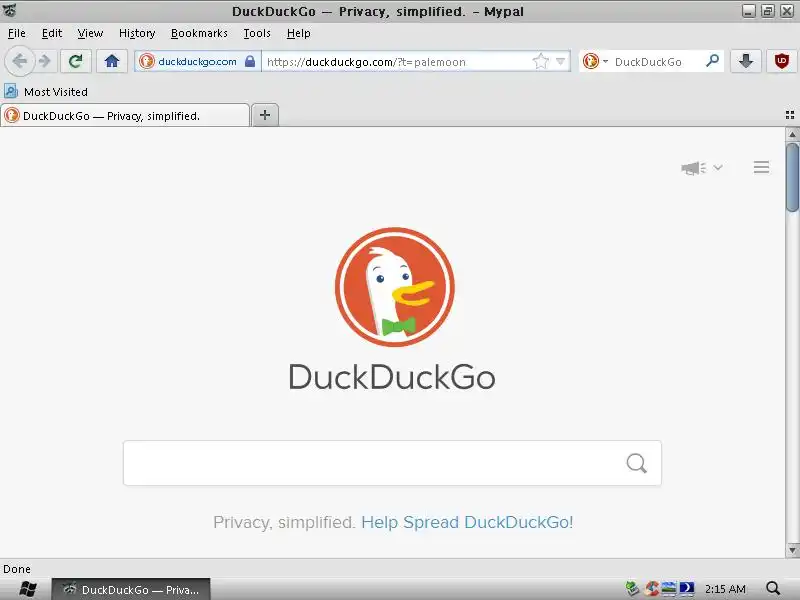Open the uBlock Origin shield icon
The image size is (800, 600).
point(782,61)
